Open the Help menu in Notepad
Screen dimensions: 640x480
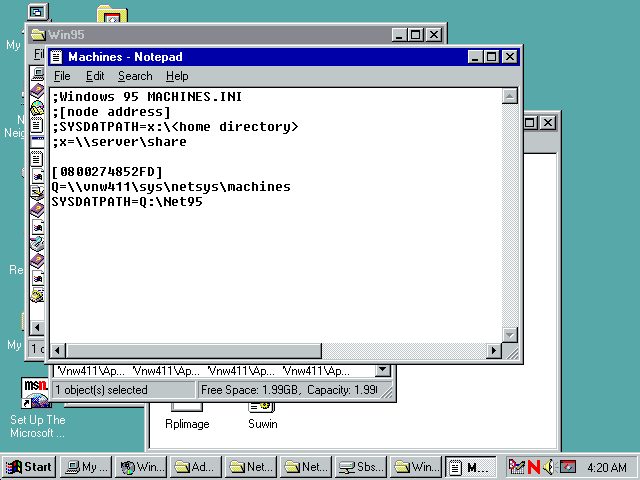(x=177, y=76)
